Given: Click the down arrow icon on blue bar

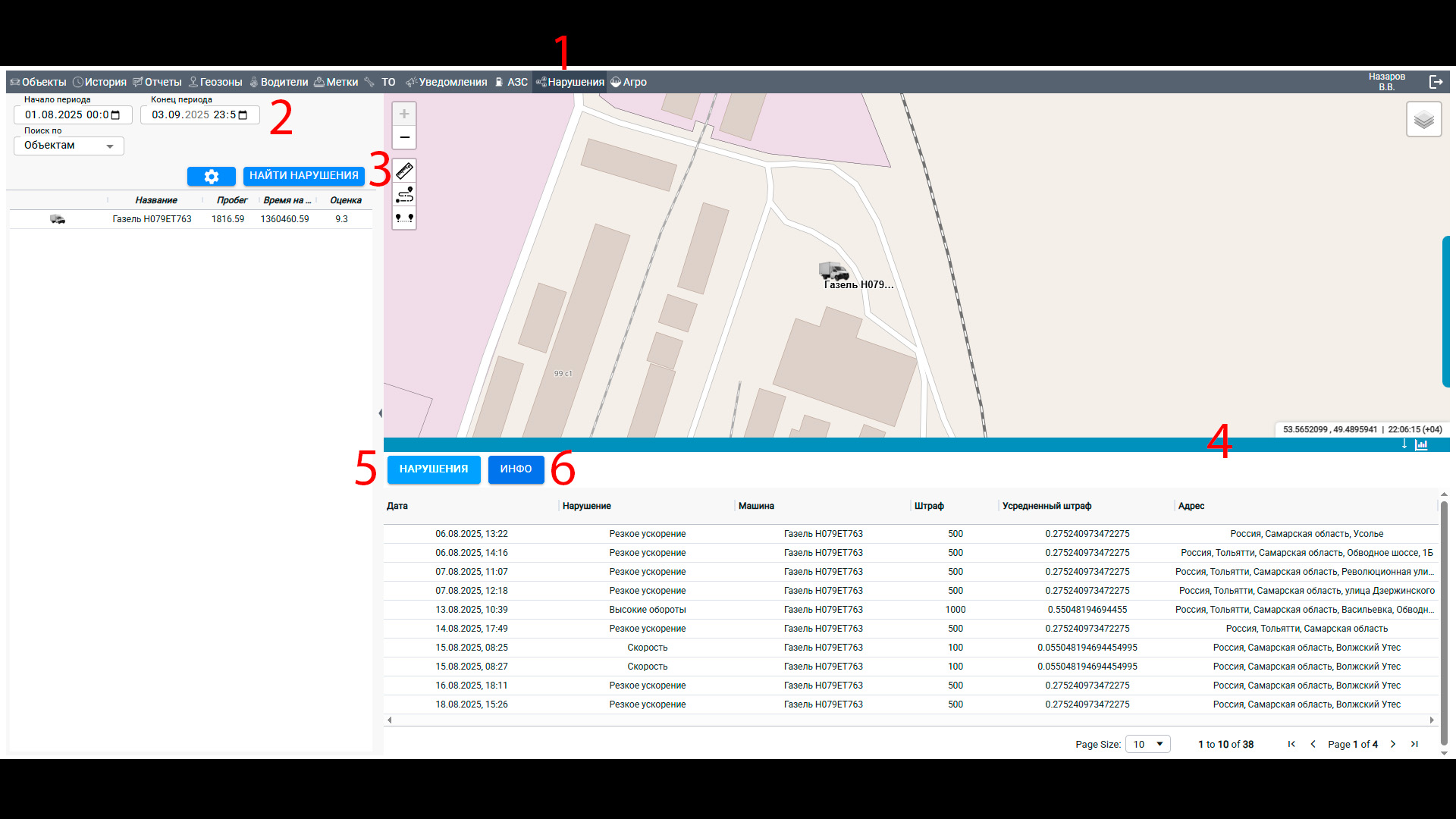Looking at the screenshot, I should coord(1404,444).
